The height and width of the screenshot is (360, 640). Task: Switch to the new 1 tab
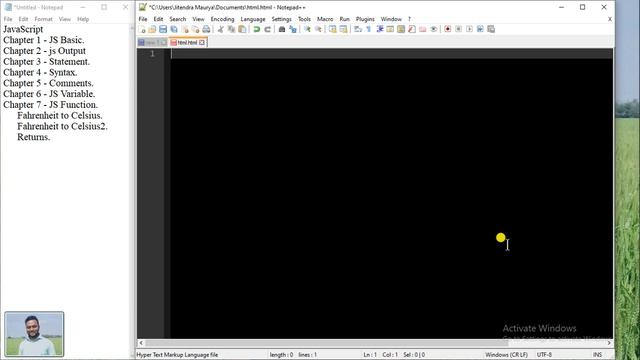click(152, 42)
